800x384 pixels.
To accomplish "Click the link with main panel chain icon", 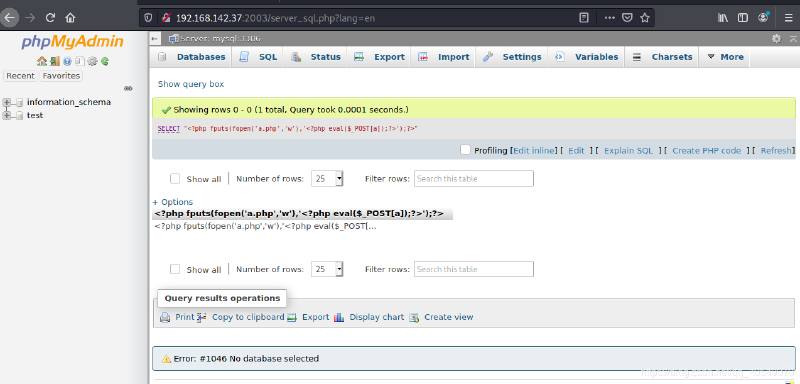I will (x=128, y=88).
